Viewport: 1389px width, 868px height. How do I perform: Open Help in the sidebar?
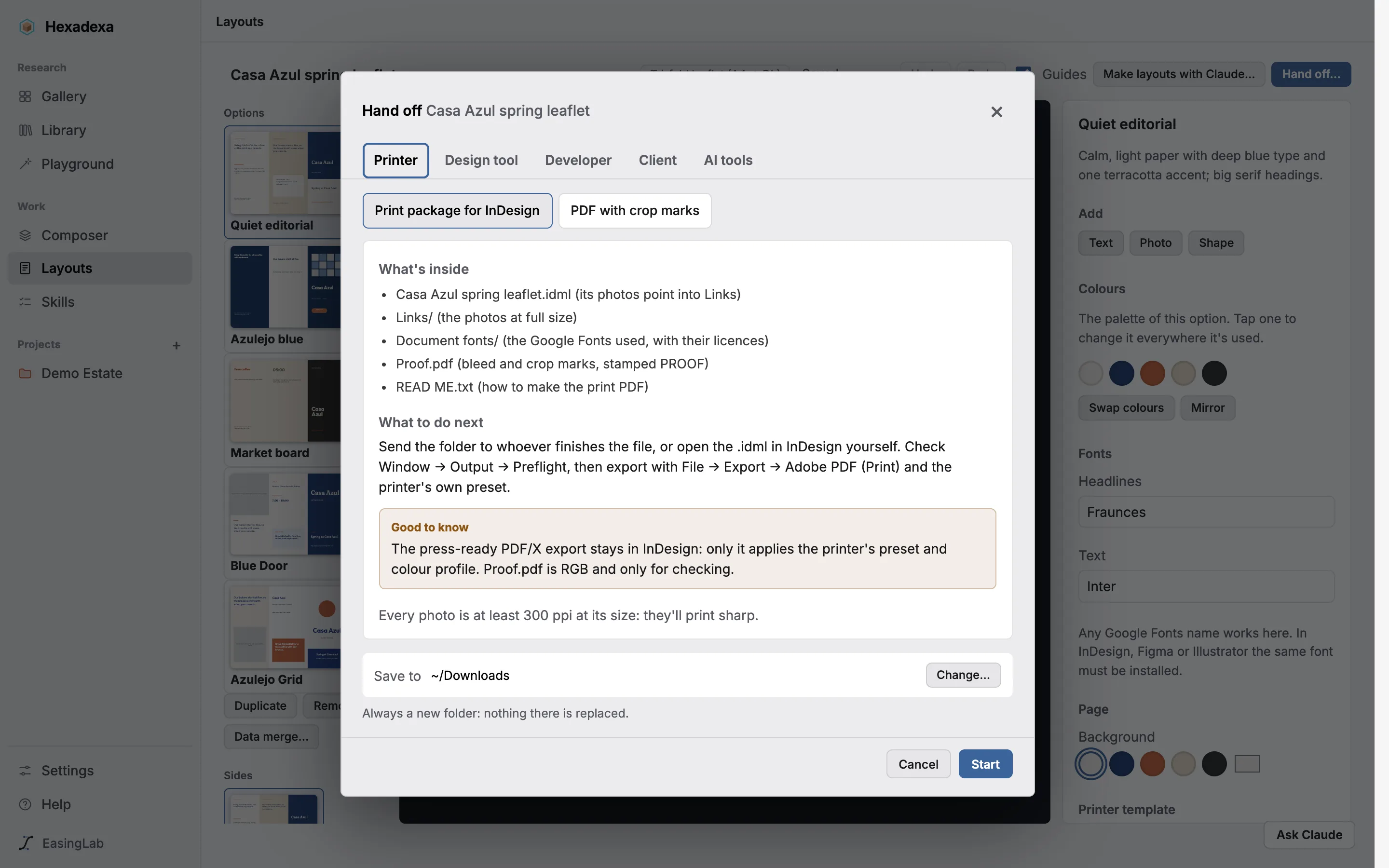click(99, 804)
